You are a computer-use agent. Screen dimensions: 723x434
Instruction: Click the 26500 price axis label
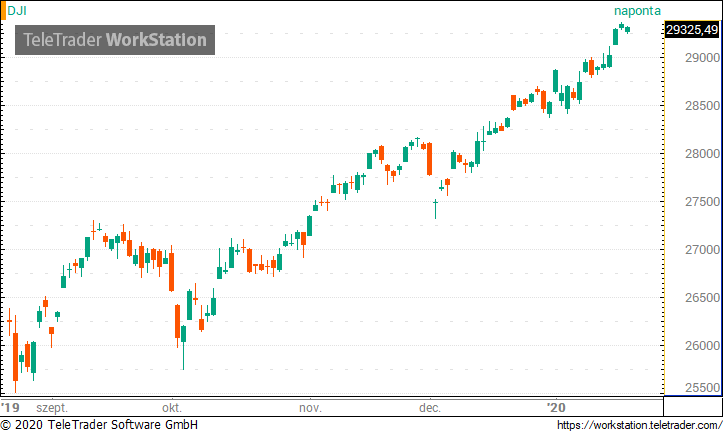coord(702,298)
